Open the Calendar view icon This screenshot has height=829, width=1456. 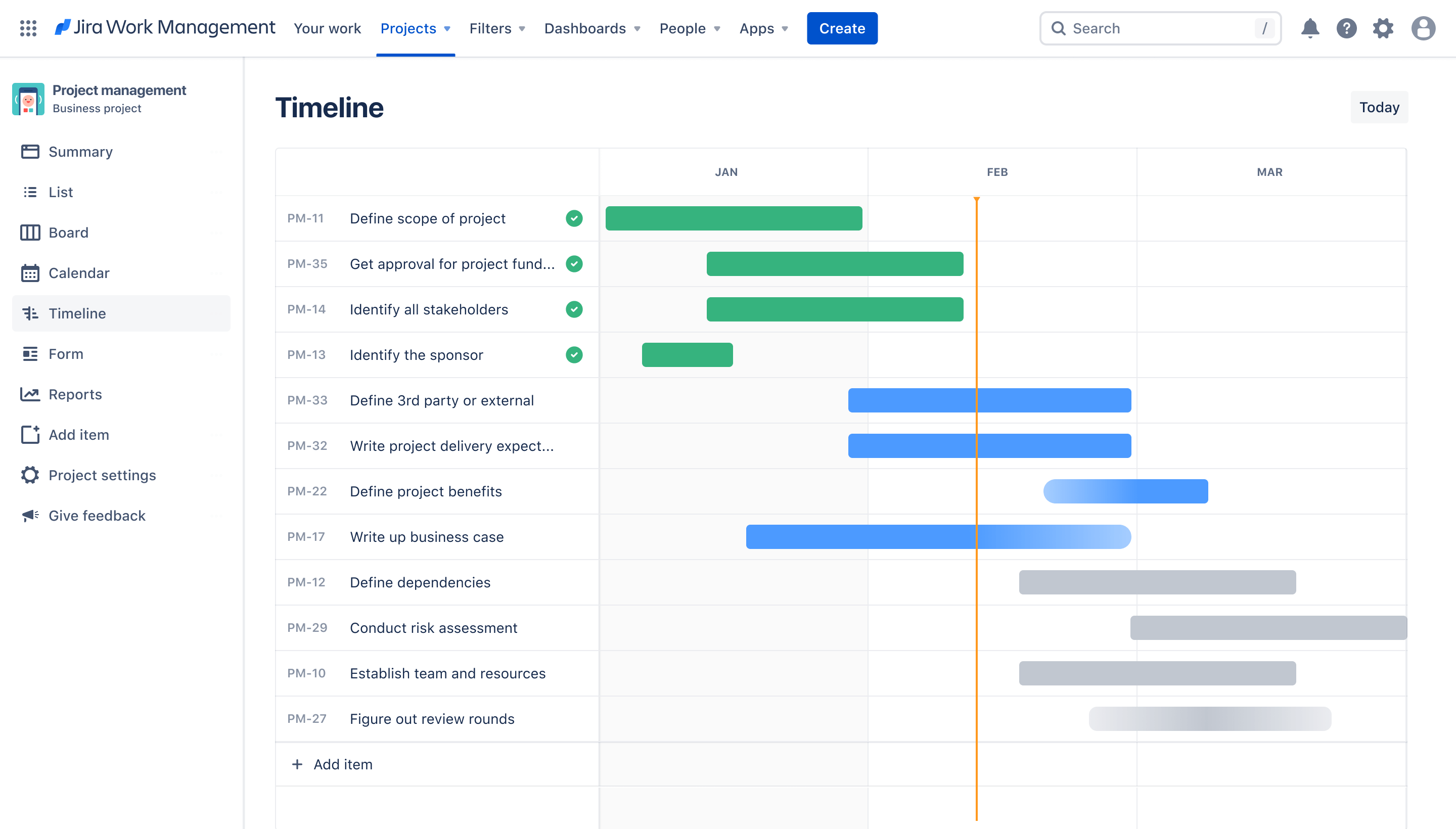[30, 272]
